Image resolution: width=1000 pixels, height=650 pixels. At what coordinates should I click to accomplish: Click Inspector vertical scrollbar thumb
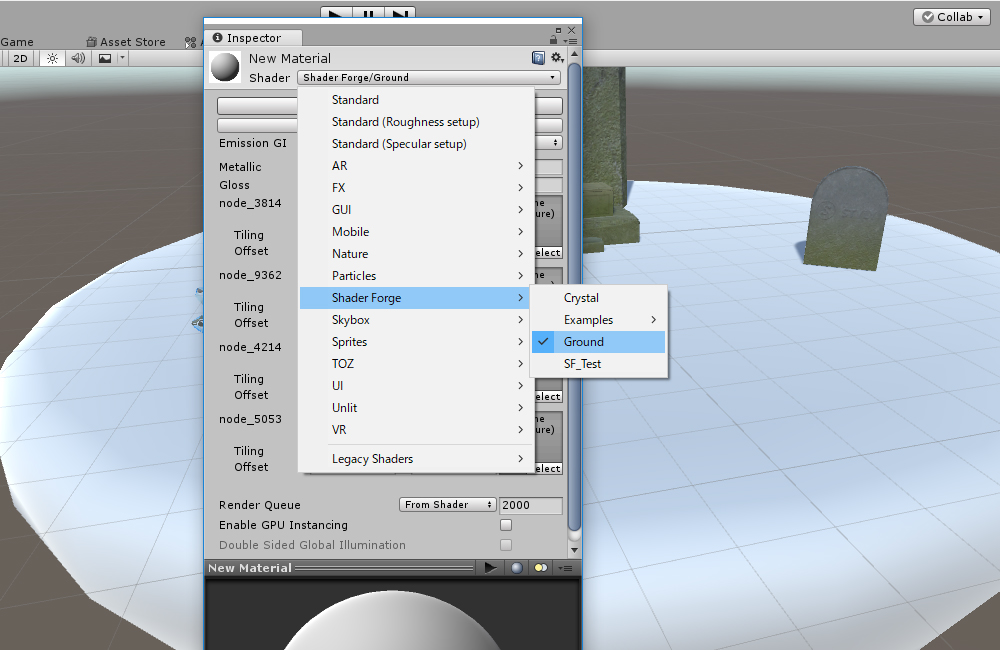tap(574, 297)
